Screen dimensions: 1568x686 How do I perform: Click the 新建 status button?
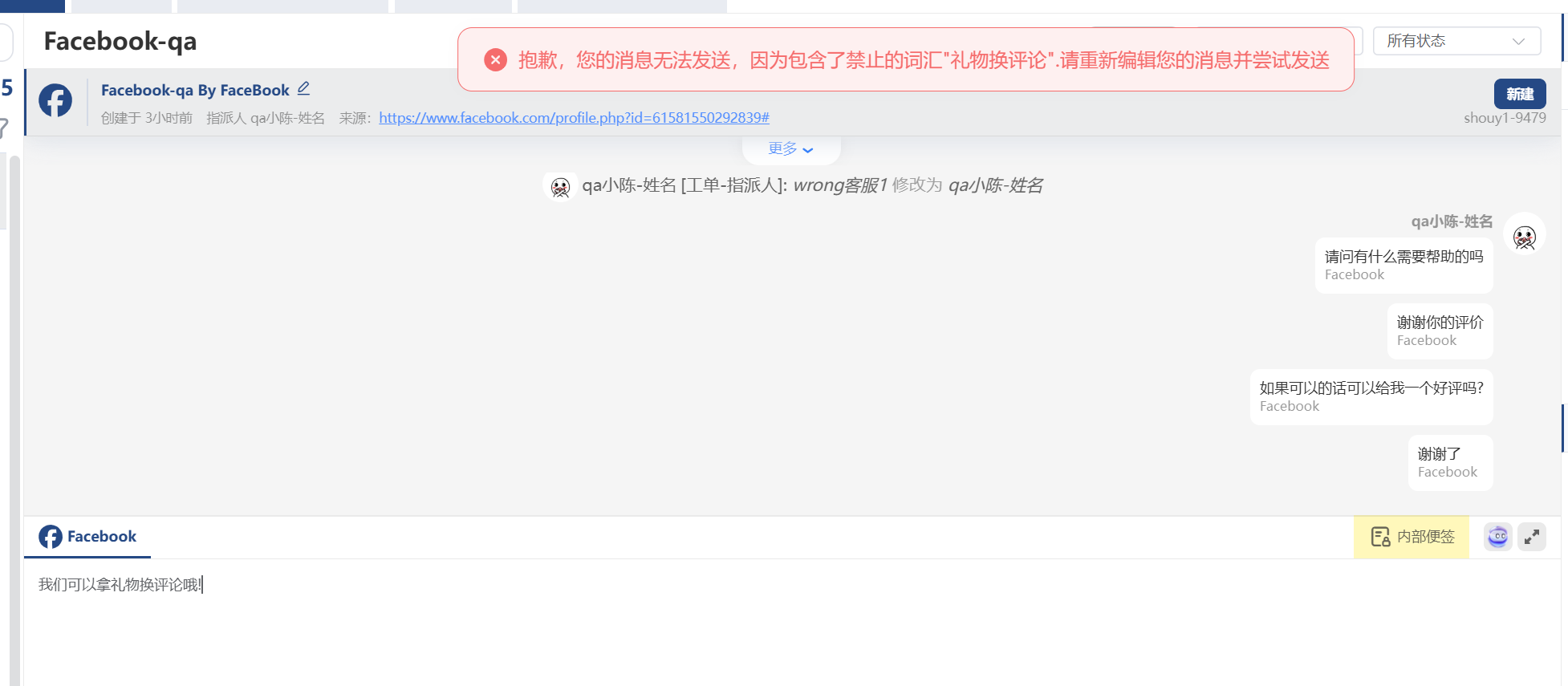[1520, 94]
